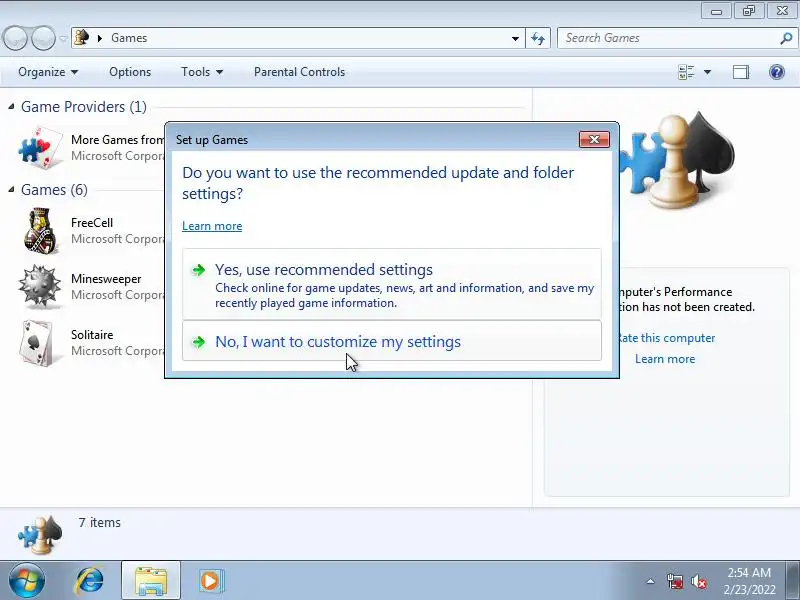
Task: Click Parental Controls in the toolbar
Action: click(299, 72)
